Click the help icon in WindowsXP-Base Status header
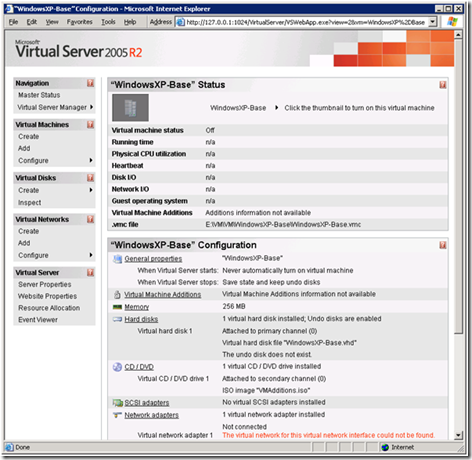Viewport: 472px width, 460px height. 442,85
